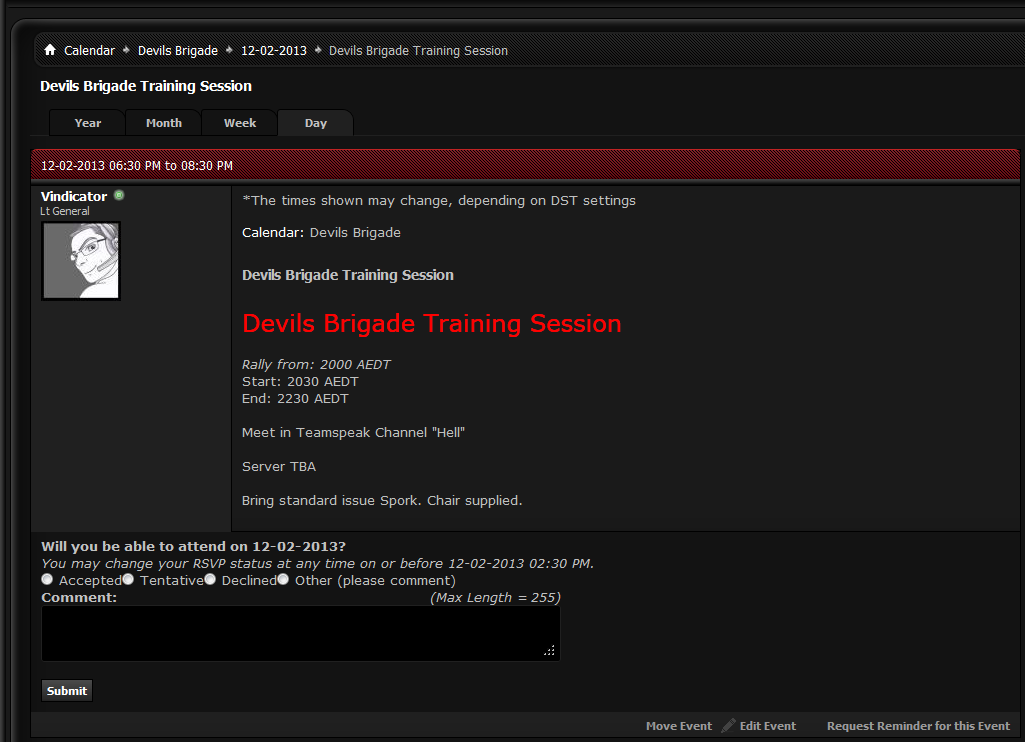Focus the Comment text box

click(x=301, y=633)
